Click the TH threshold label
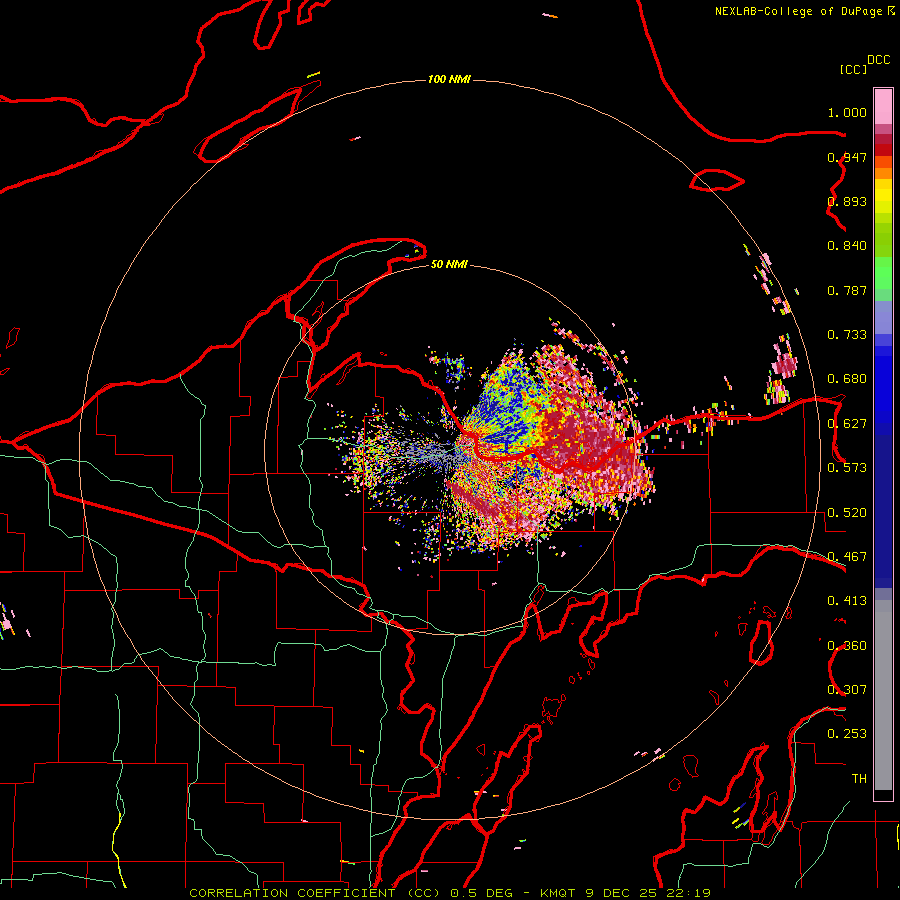Viewport: 900px width, 900px height. [x=859, y=779]
